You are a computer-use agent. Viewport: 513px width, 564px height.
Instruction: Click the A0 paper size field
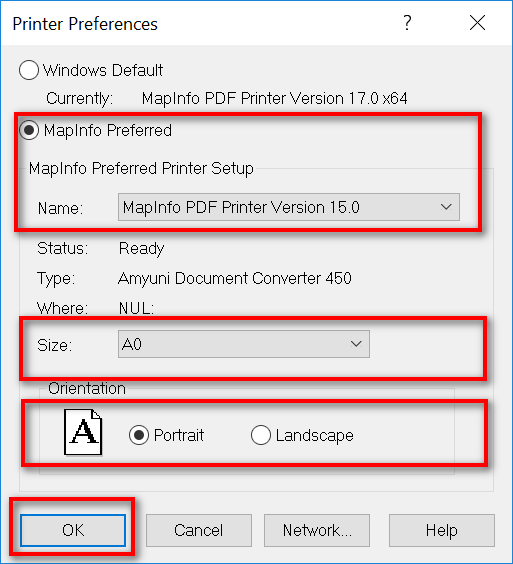point(244,344)
